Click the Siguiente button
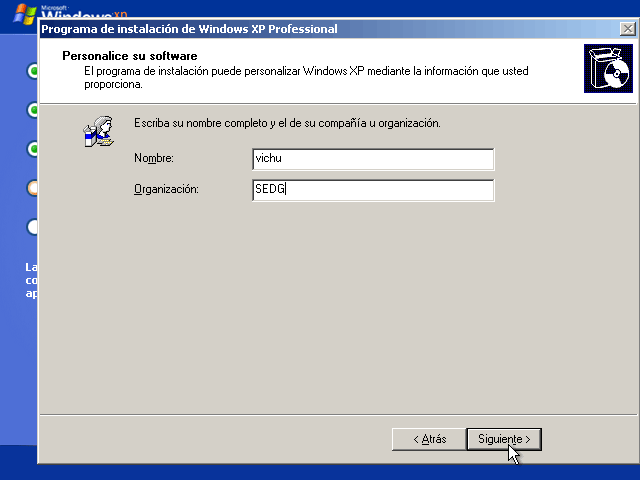The height and width of the screenshot is (480, 640). point(504,439)
